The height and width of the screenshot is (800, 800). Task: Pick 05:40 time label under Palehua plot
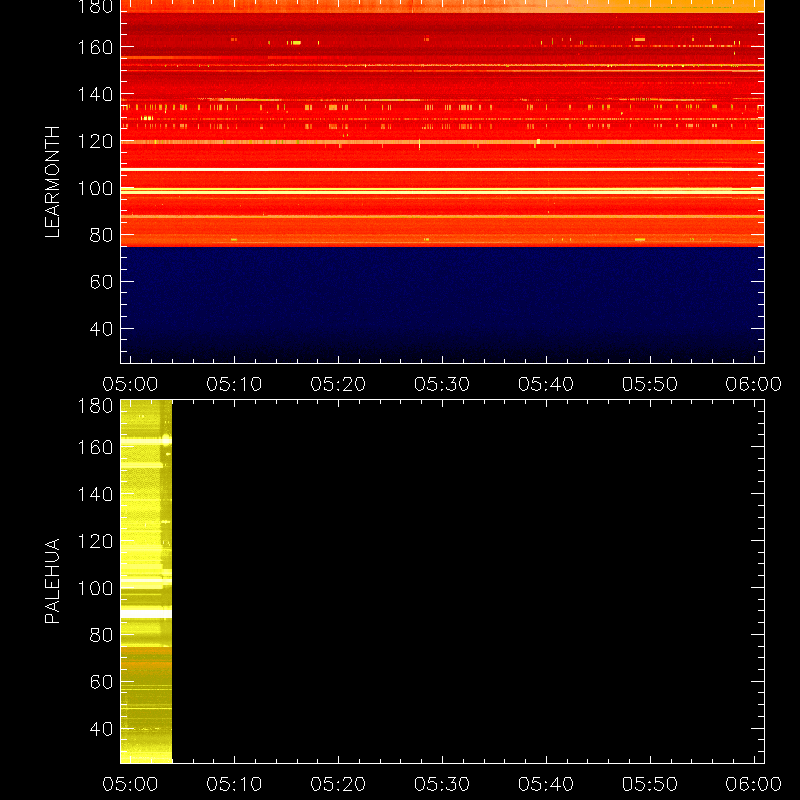coord(546,784)
